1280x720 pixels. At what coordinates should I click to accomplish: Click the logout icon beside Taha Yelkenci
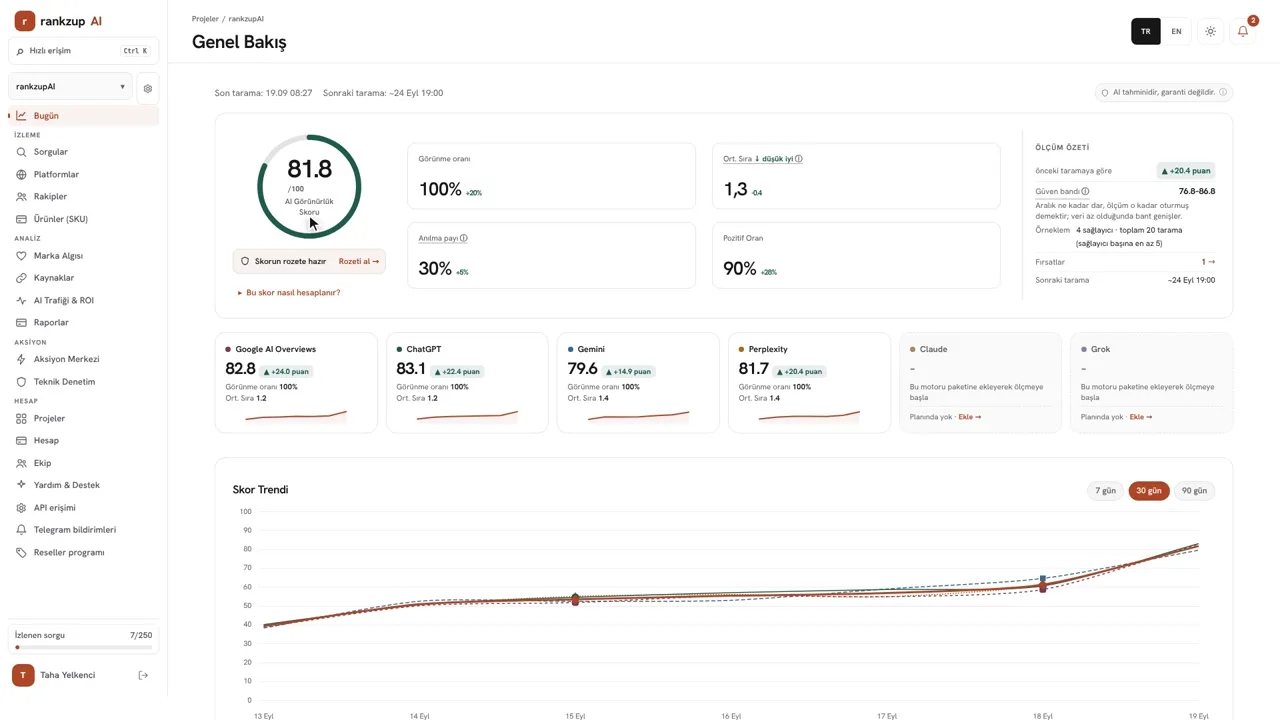click(x=143, y=675)
